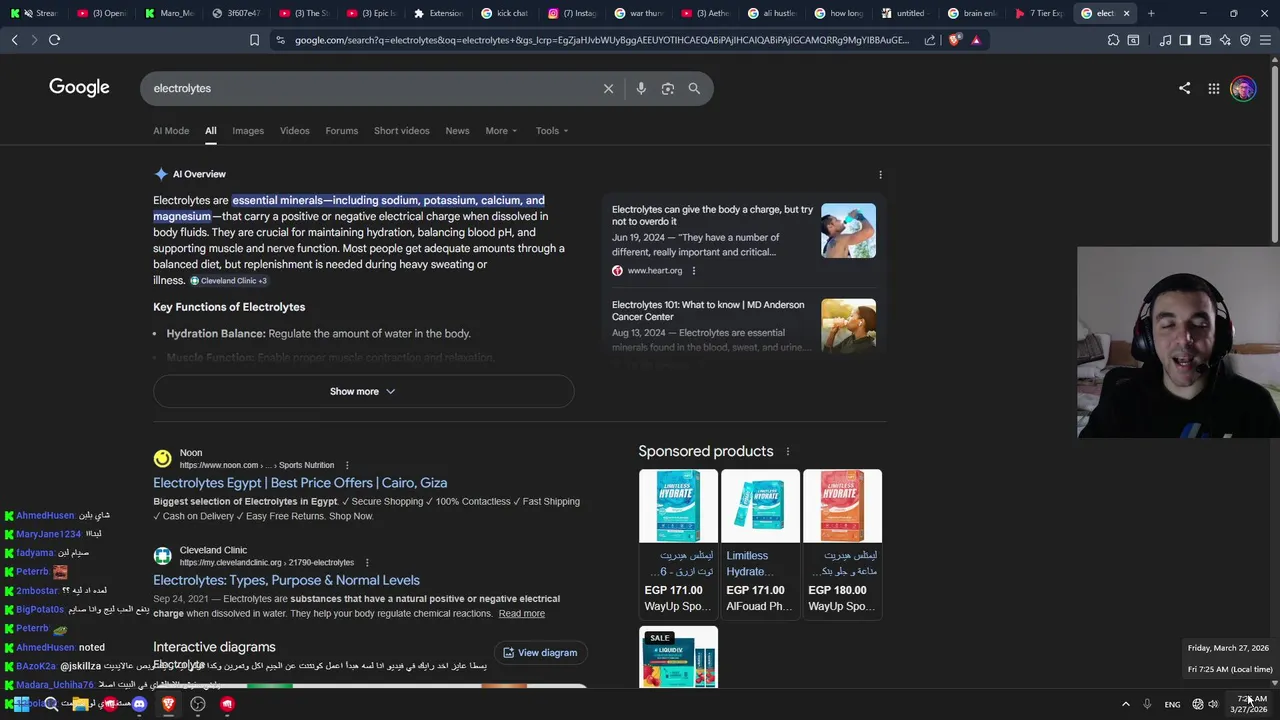Image resolution: width=1280 pixels, height=720 pixels.
Task: Open taskbar search magnifier
Action: tap(51, 704)
